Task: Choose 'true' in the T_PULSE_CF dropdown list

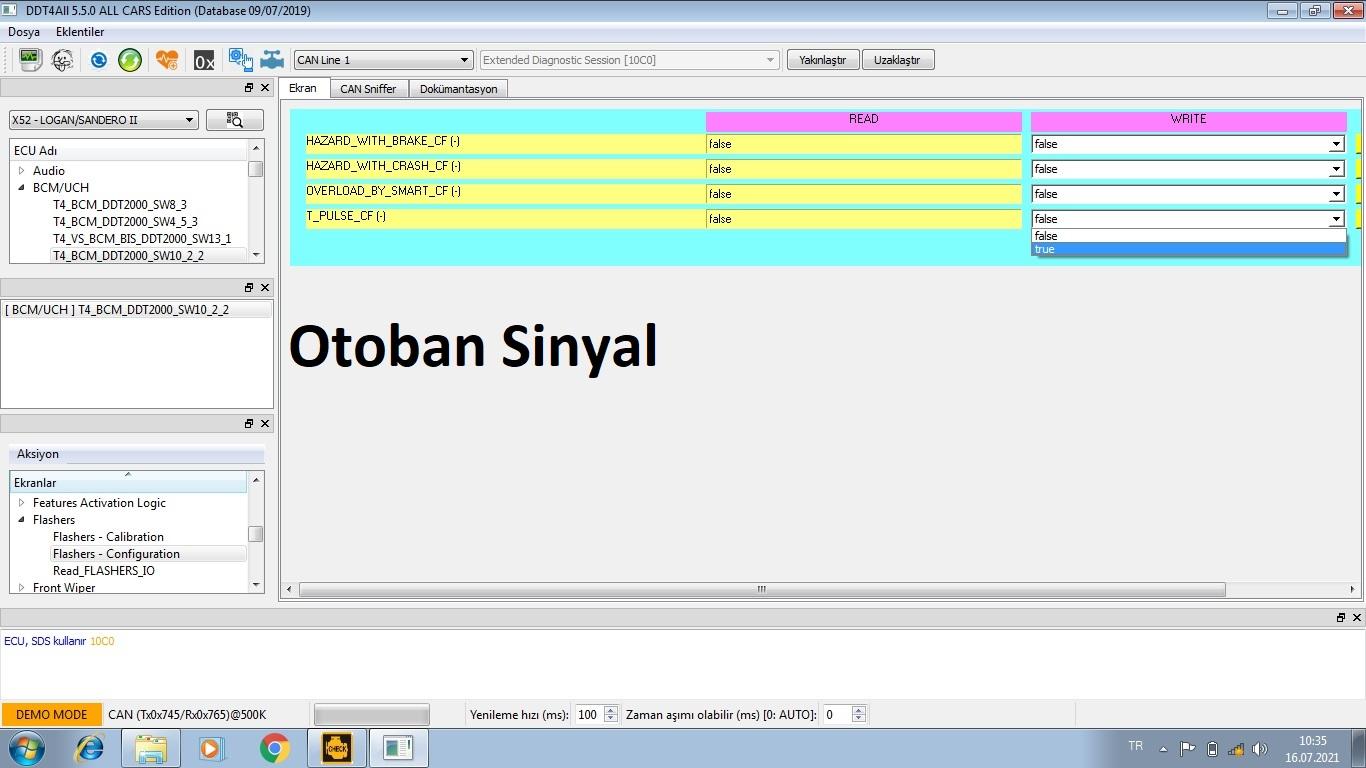Action: click(1187, 249)
